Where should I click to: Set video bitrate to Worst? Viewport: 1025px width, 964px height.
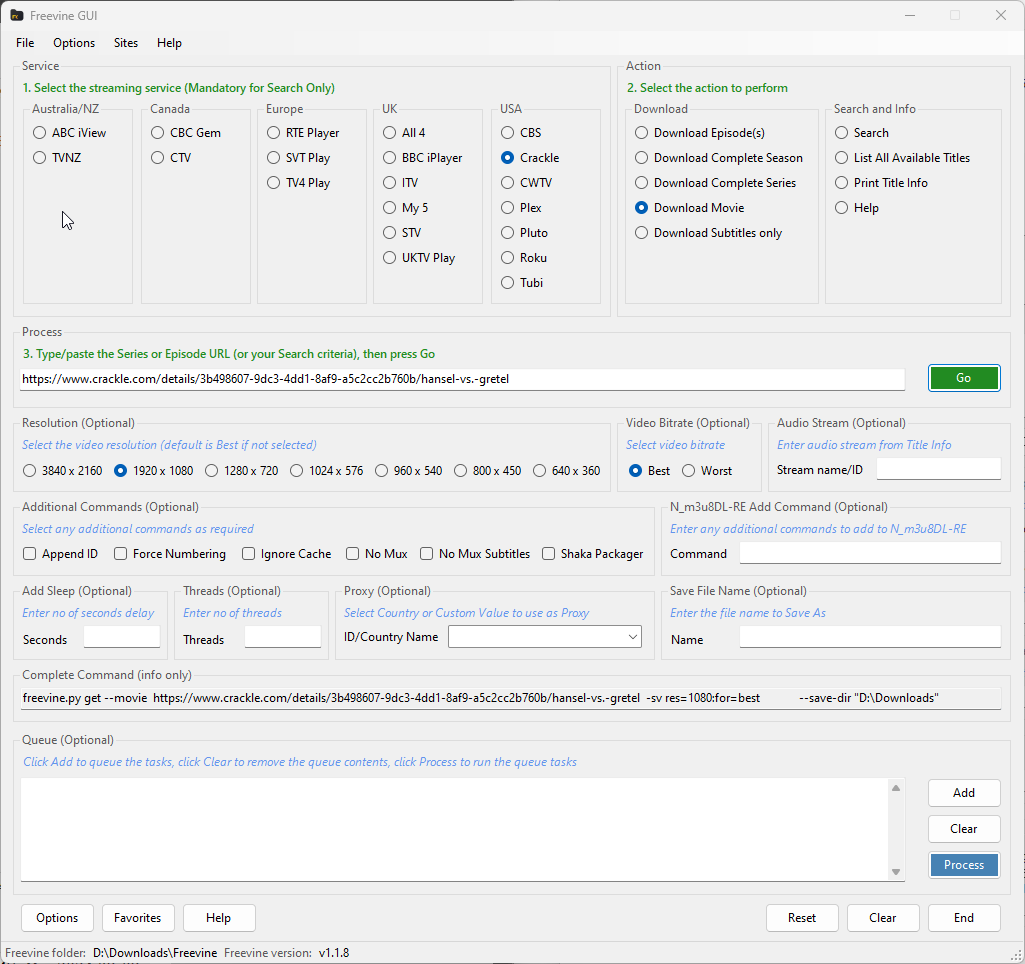point(689,471)
